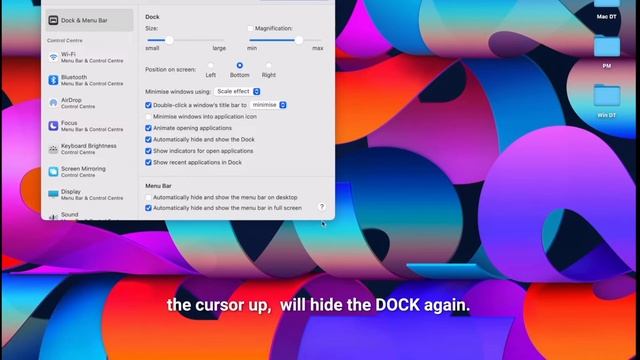Toggle animate opening applications
The width and height of the screenshot is (640, 360).
click(148, 128)
